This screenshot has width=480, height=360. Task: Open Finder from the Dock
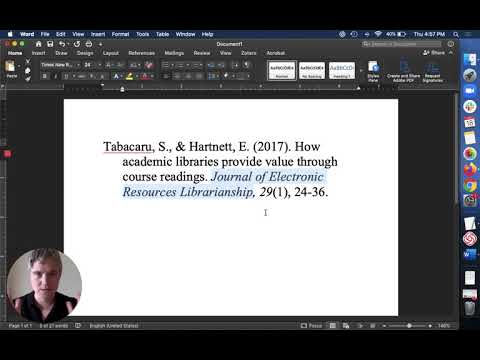(x=470, y=60)
